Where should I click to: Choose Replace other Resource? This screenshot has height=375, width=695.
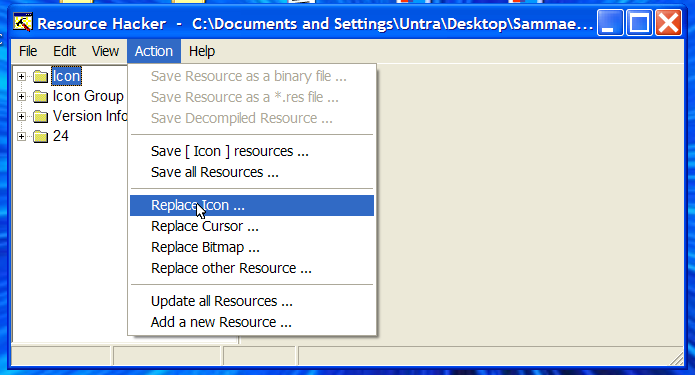(x=252, y=268)
